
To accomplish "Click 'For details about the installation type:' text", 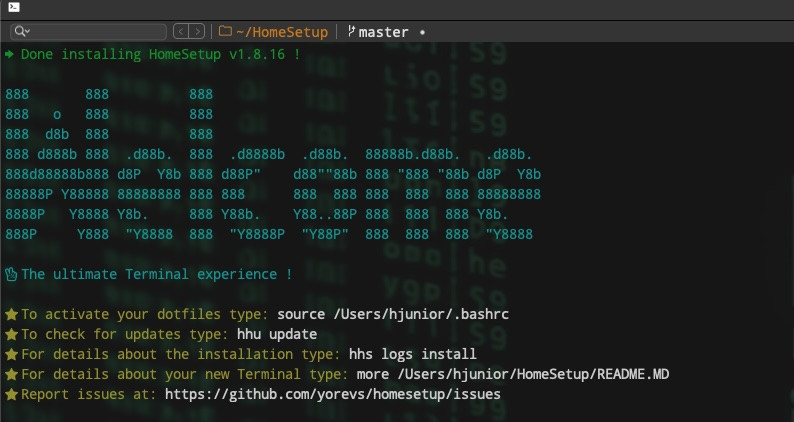I will click(181, 354).
